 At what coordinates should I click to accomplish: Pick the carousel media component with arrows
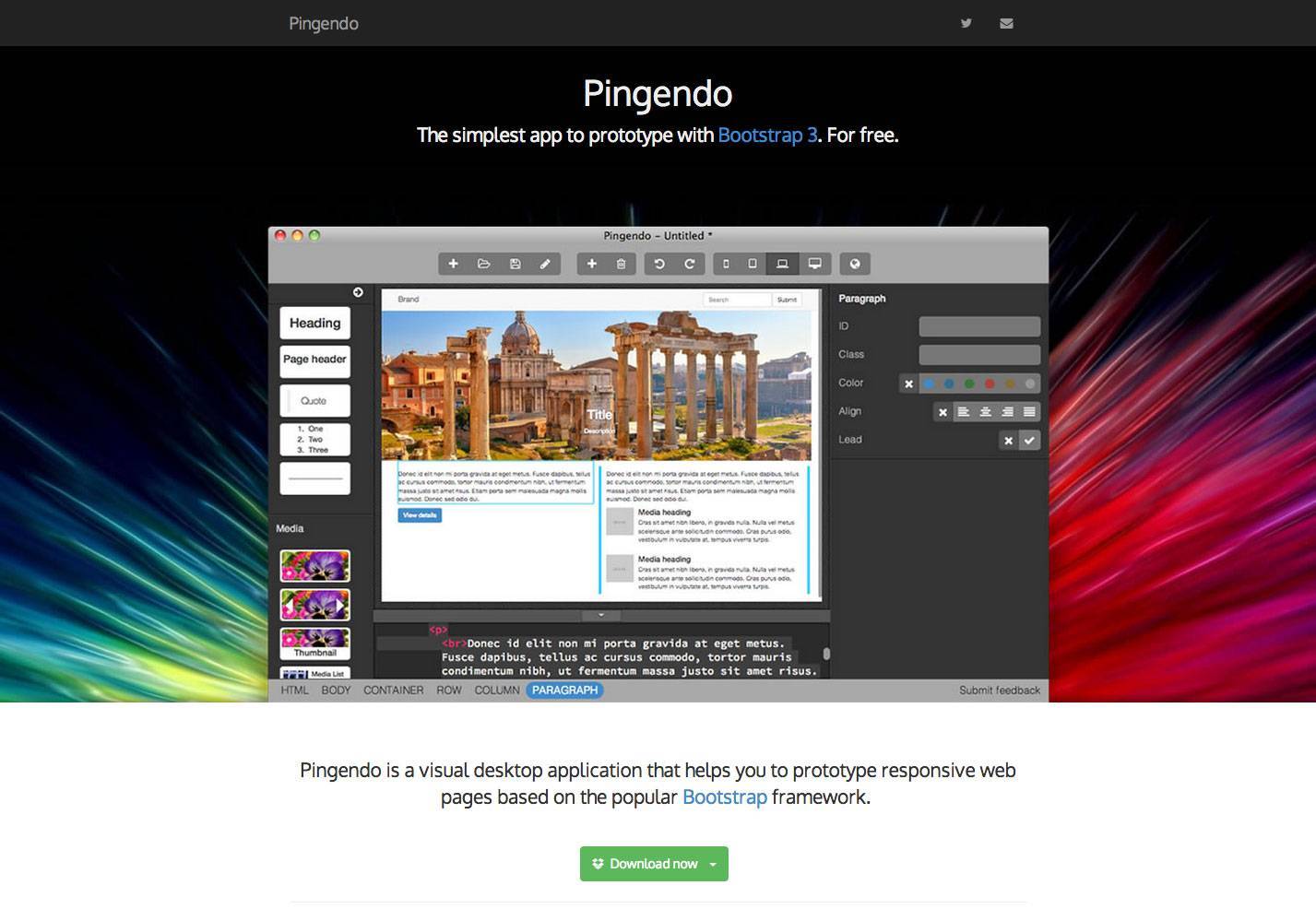[x=315, y=605]
